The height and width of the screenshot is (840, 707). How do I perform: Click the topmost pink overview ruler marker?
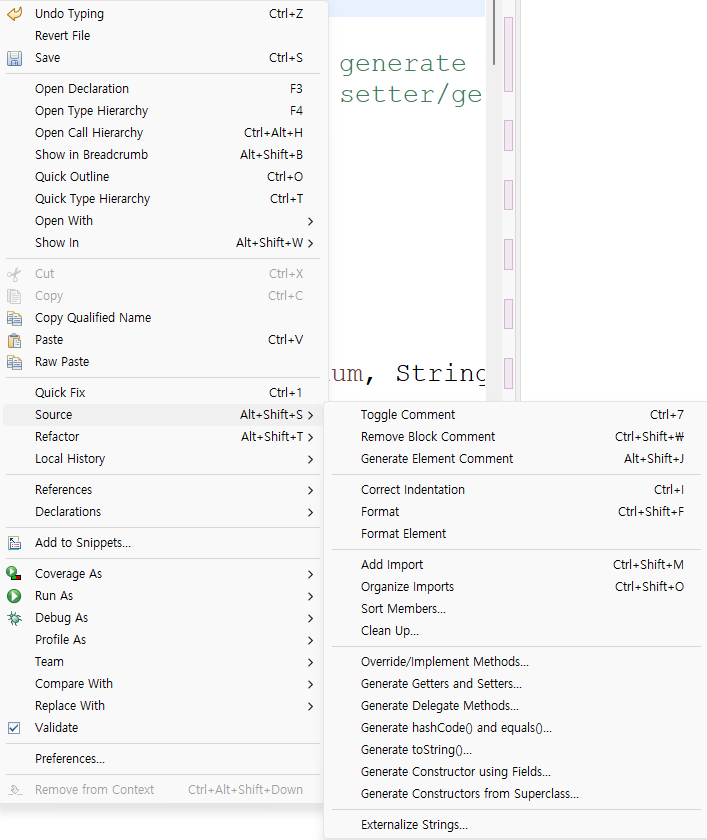click(x=508, y=54)
